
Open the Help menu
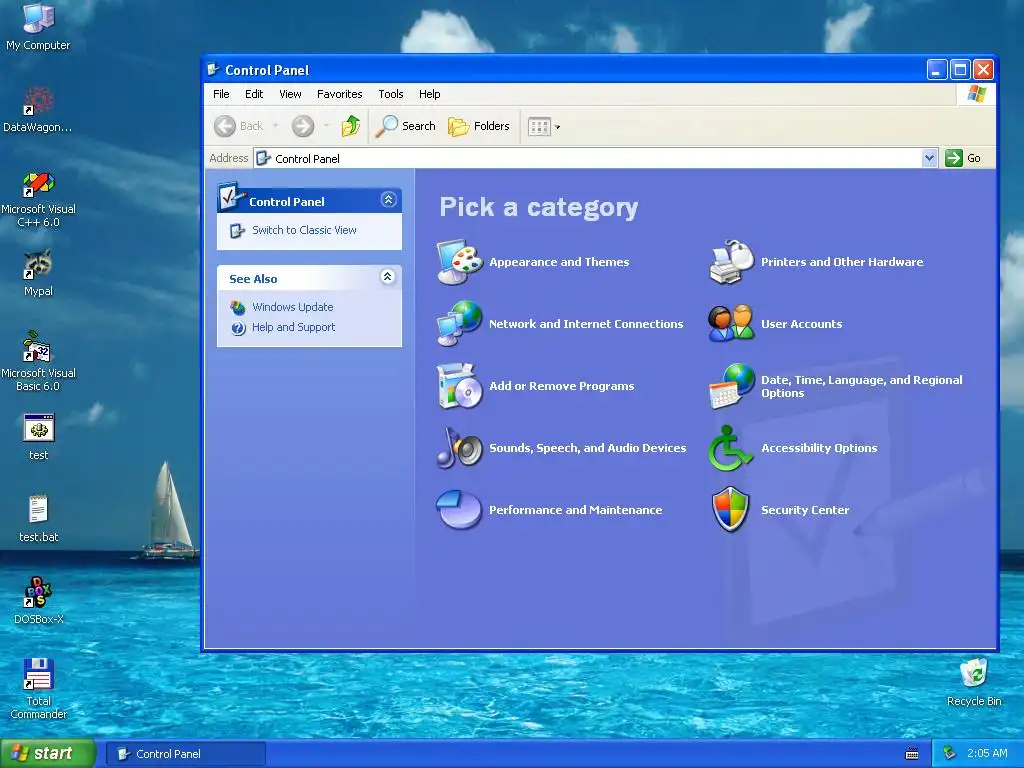coord(429,94)
